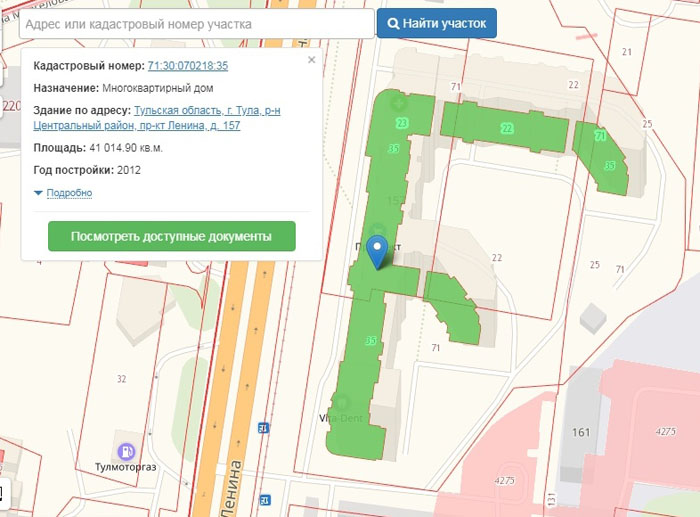Click the gray building numbered 161
The image size is (700, 517).
(582, 432)
